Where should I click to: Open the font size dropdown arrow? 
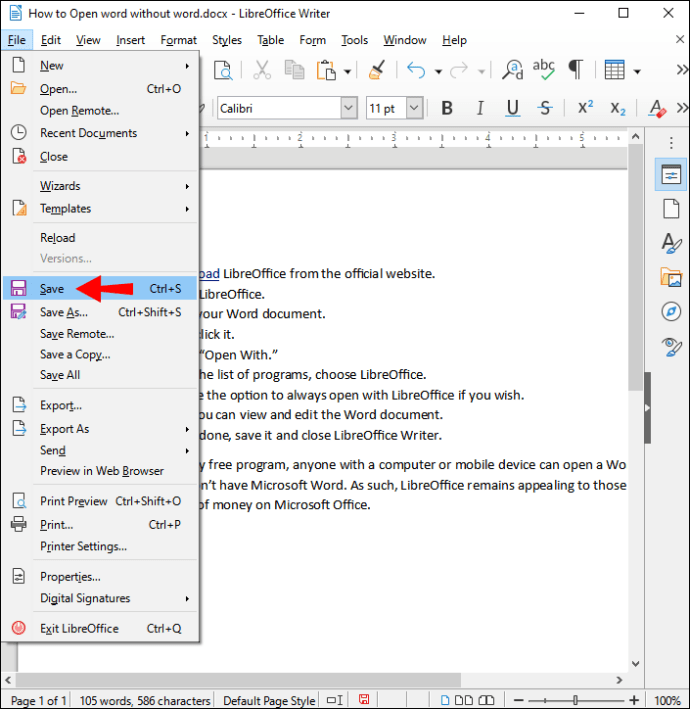coord(414,108)
